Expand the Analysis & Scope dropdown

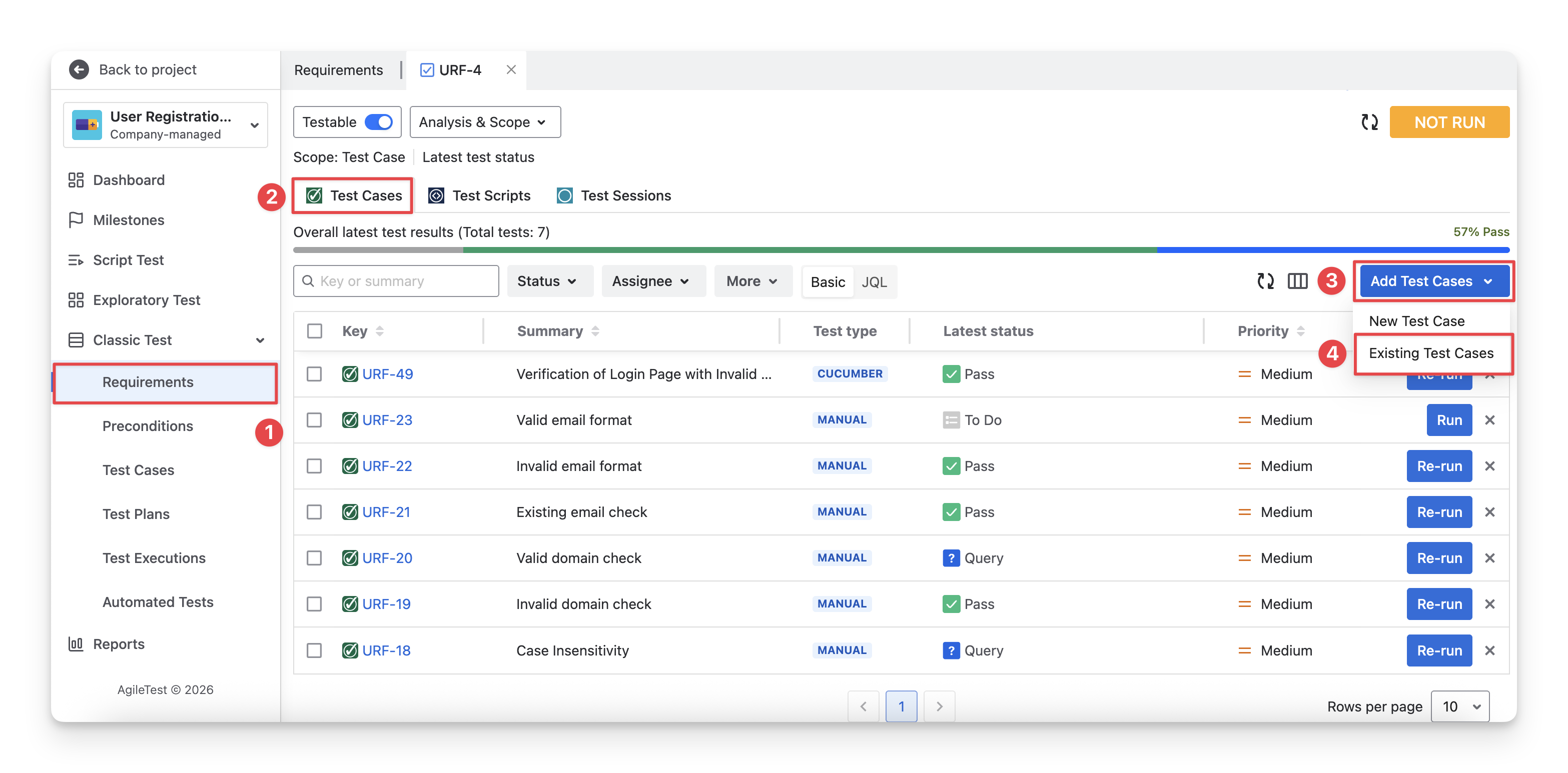[x=484, y=122]
